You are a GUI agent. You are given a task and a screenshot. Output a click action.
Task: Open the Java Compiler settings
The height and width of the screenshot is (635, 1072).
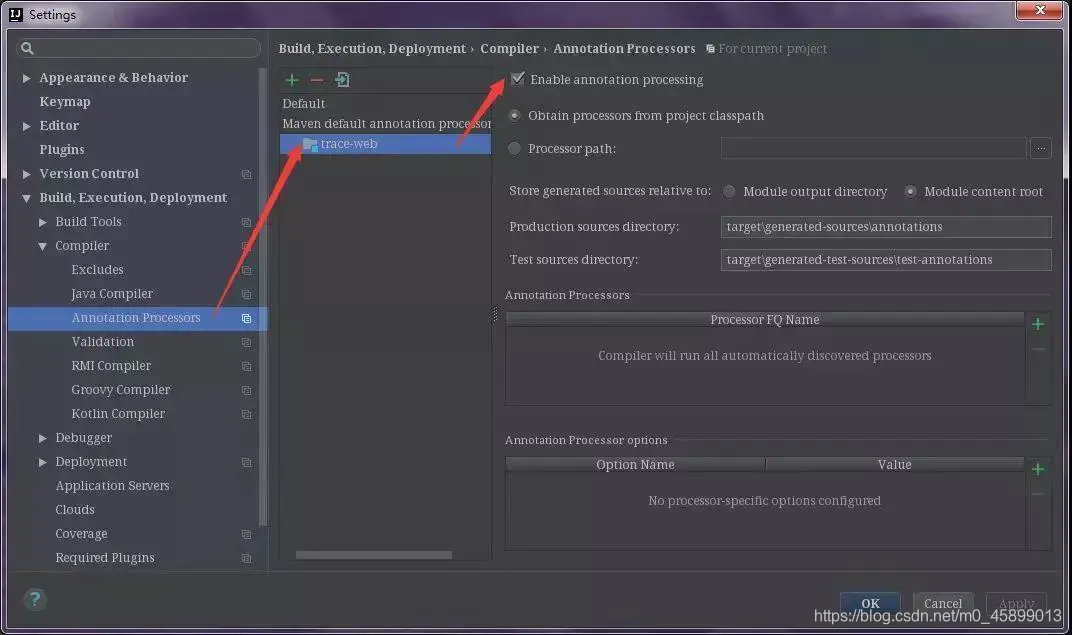click(112, 293)
